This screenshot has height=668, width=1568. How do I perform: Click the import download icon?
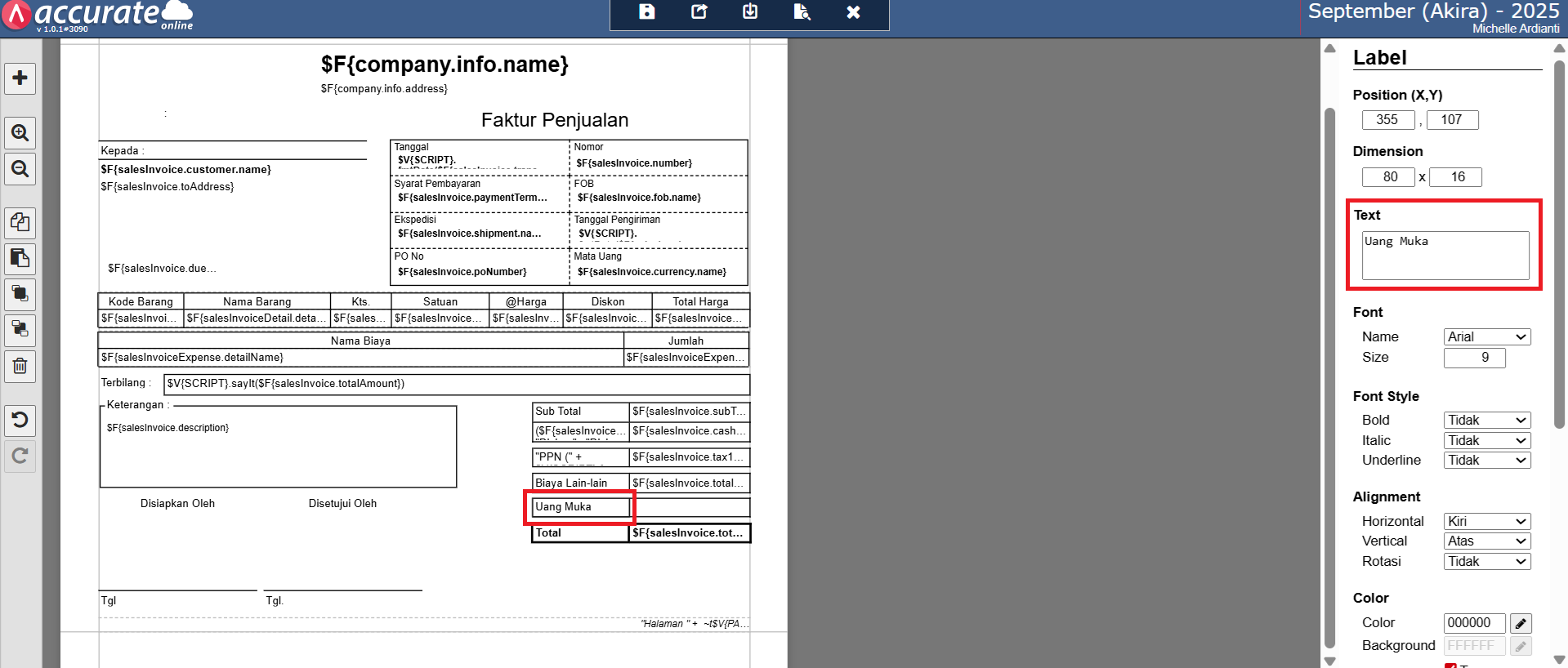750,12
